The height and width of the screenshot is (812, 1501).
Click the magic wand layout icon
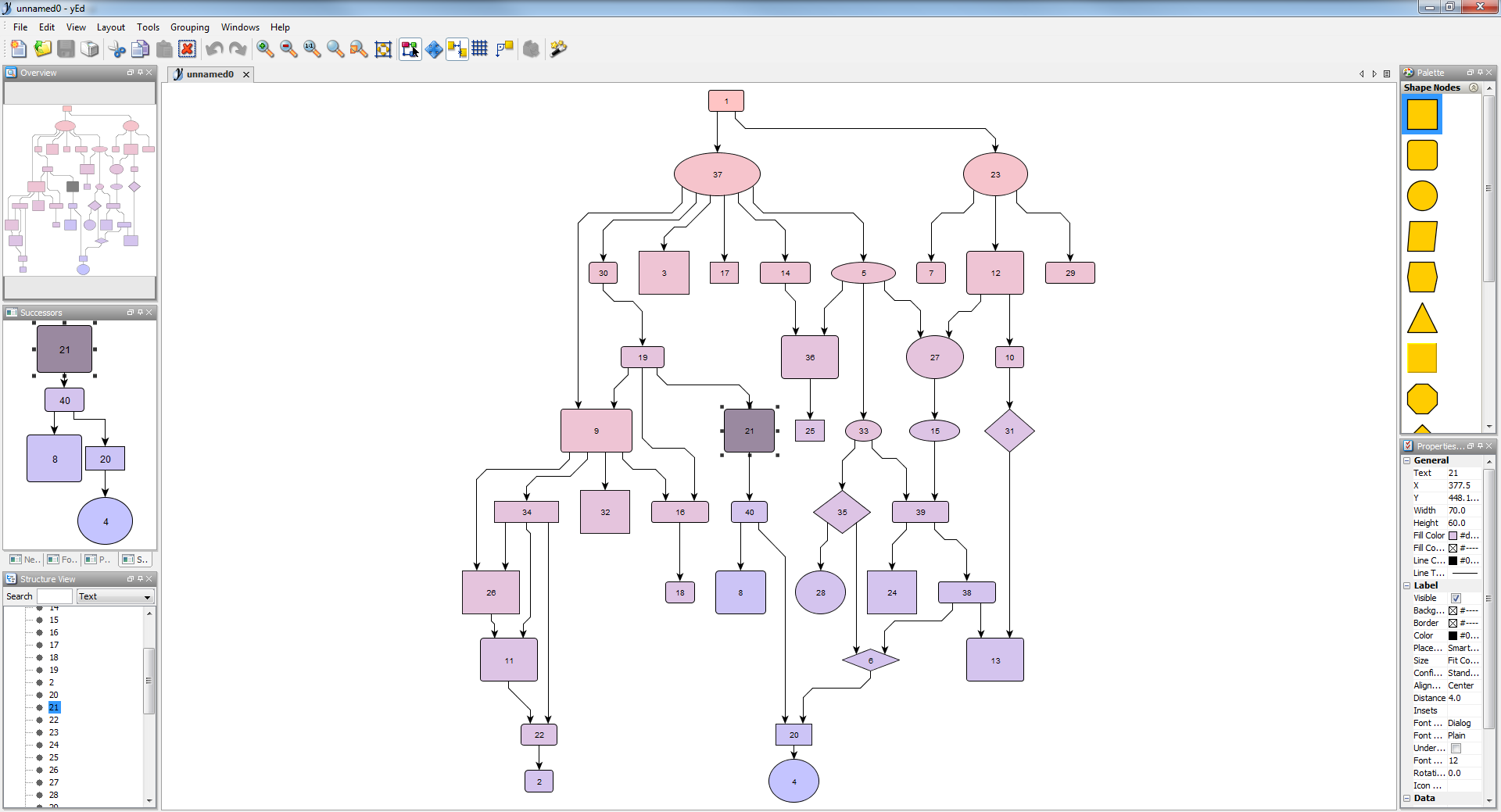558,48
